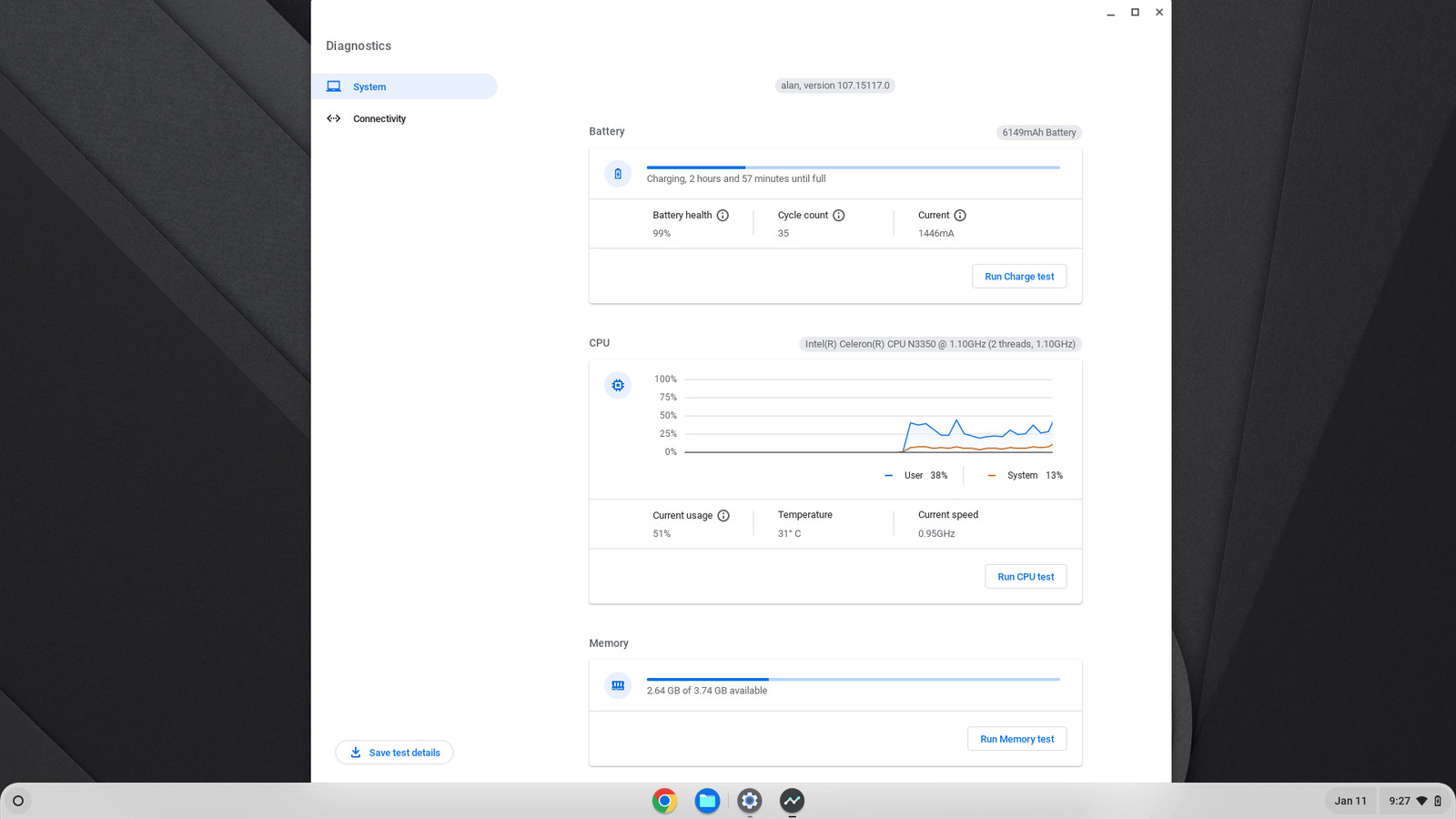Click the 'alan, version 107.15117.0' chip
Viewport: 1456px width, 819px height.
[x=835, y=86]
